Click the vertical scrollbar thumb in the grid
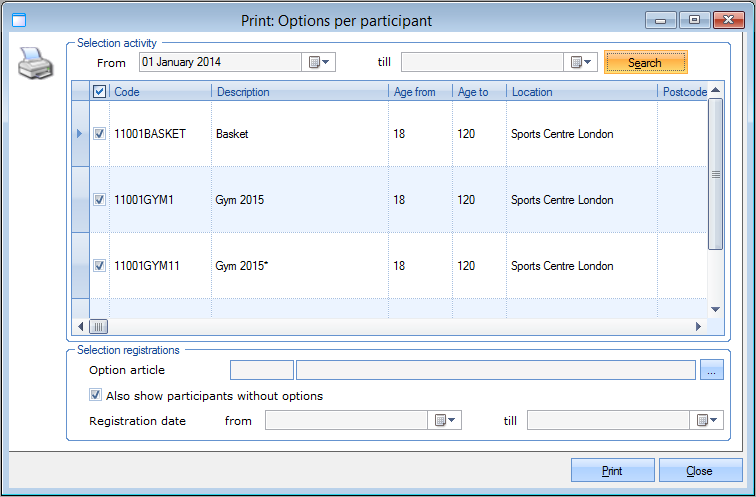 pos(715,174)
